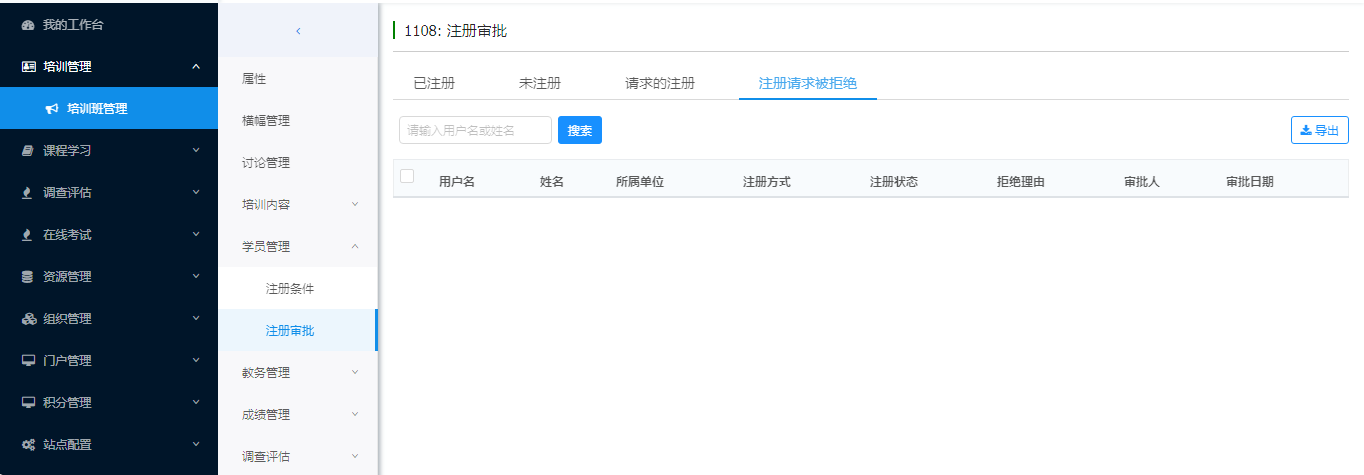The image size is (1364, 475).
Task: Click the icon beside 在线考试
Action: tap(28, 235)
